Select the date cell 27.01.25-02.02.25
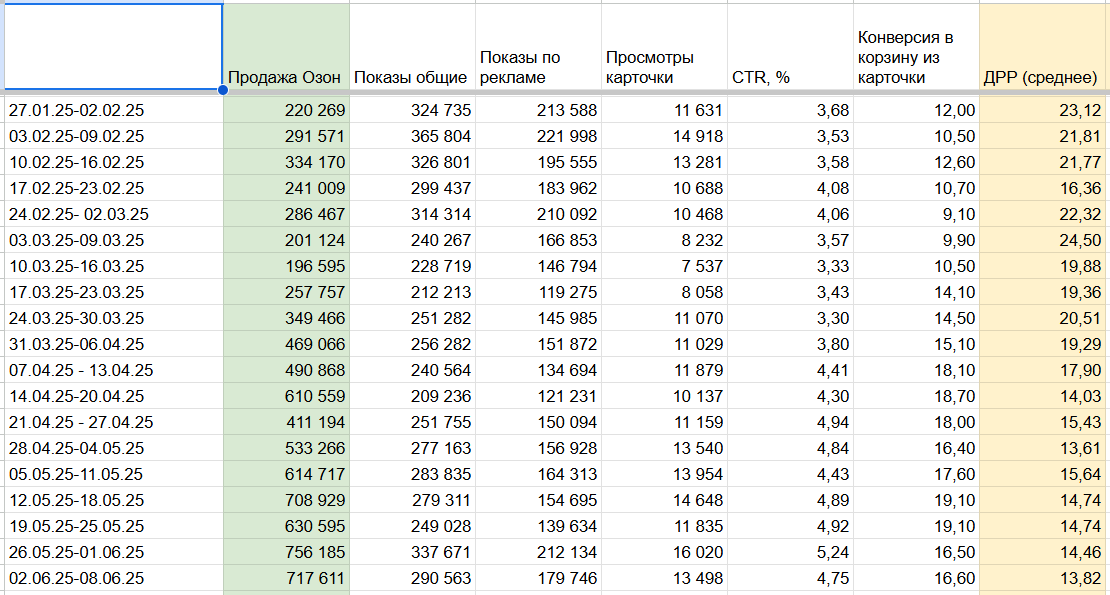This screenshot has width=1110, height=595. tap(112, 110)
